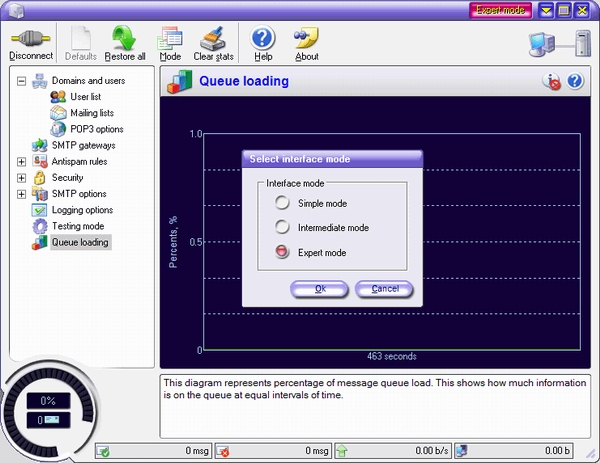600x463 pixels.
Task: Open User list in the tree
Action: pos(85,96)
